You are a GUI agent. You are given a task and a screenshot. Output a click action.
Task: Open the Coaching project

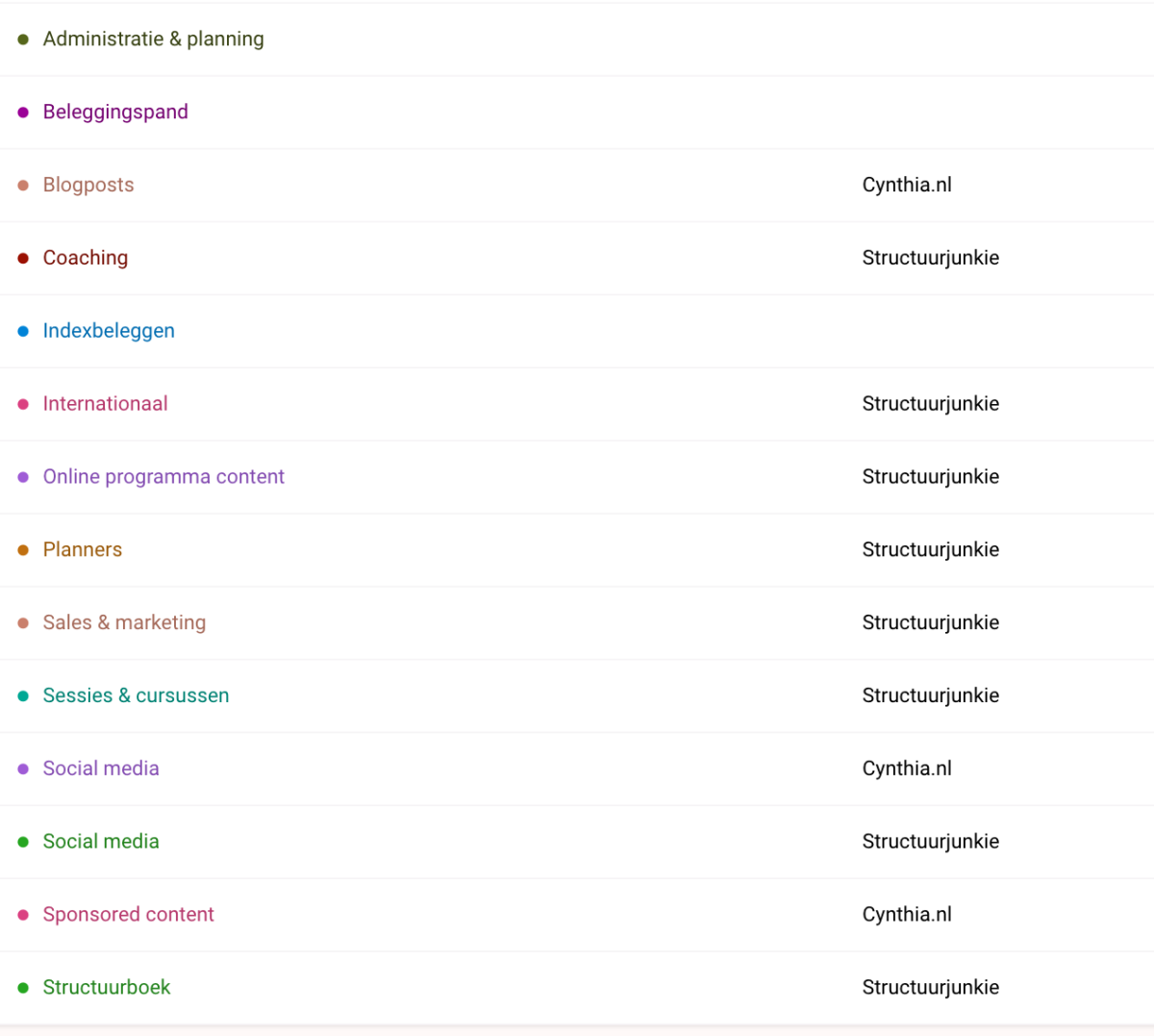(x=86, y=258)
